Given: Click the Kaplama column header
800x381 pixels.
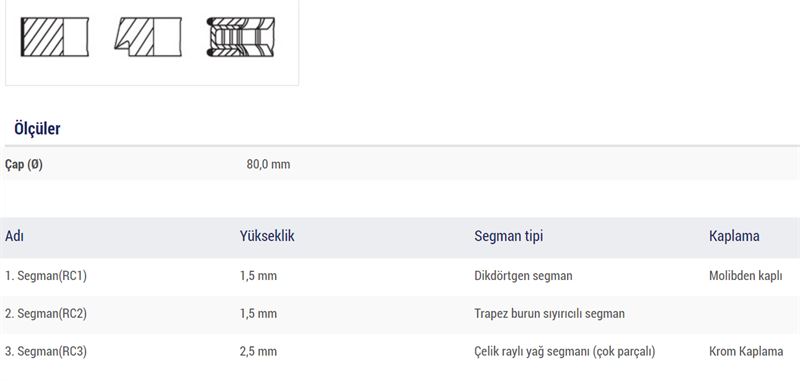Looking at the screenshot, I should (x=734, y=236).
